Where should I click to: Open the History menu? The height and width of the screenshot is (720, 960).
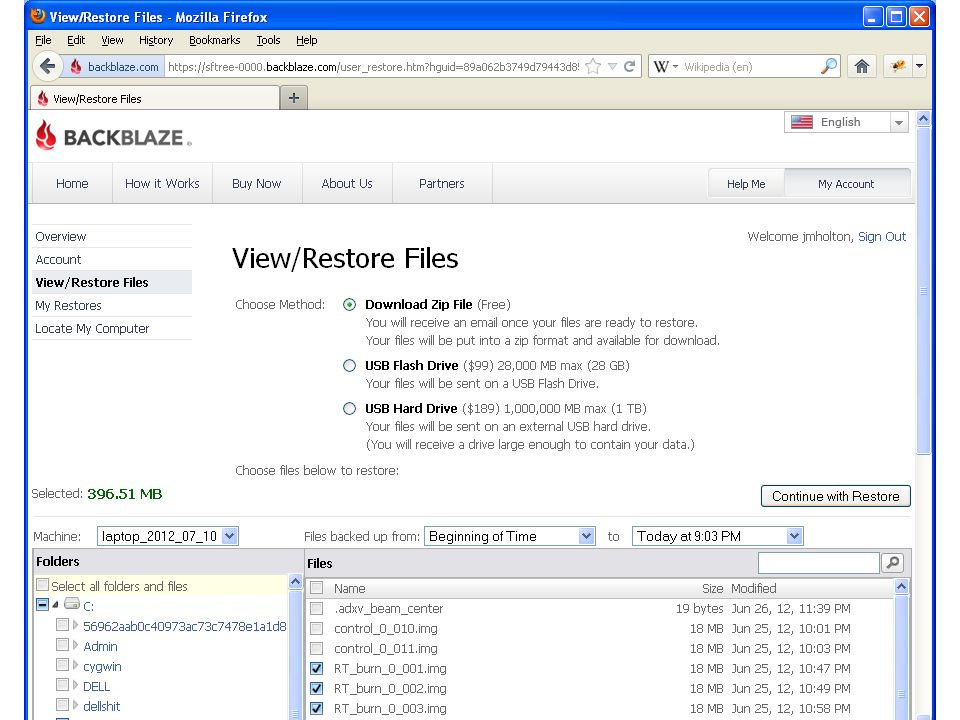coord(156,40)
